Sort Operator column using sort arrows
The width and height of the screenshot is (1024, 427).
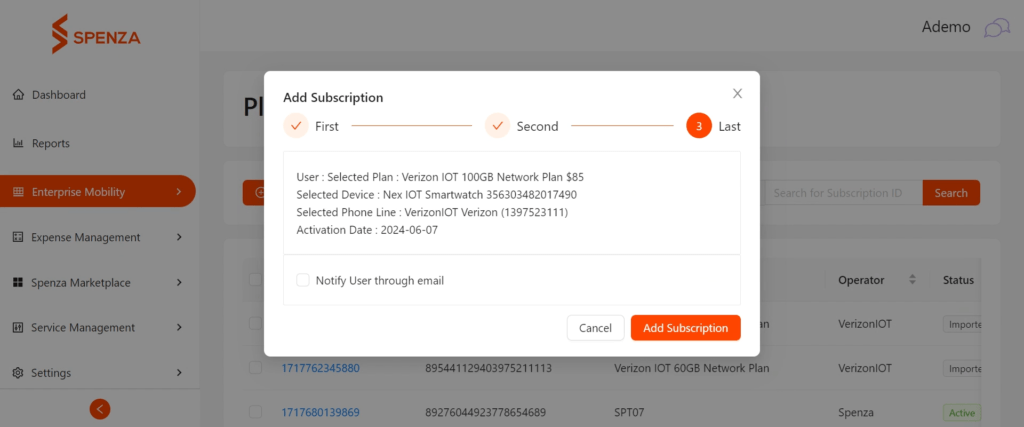tap(912, 279)
